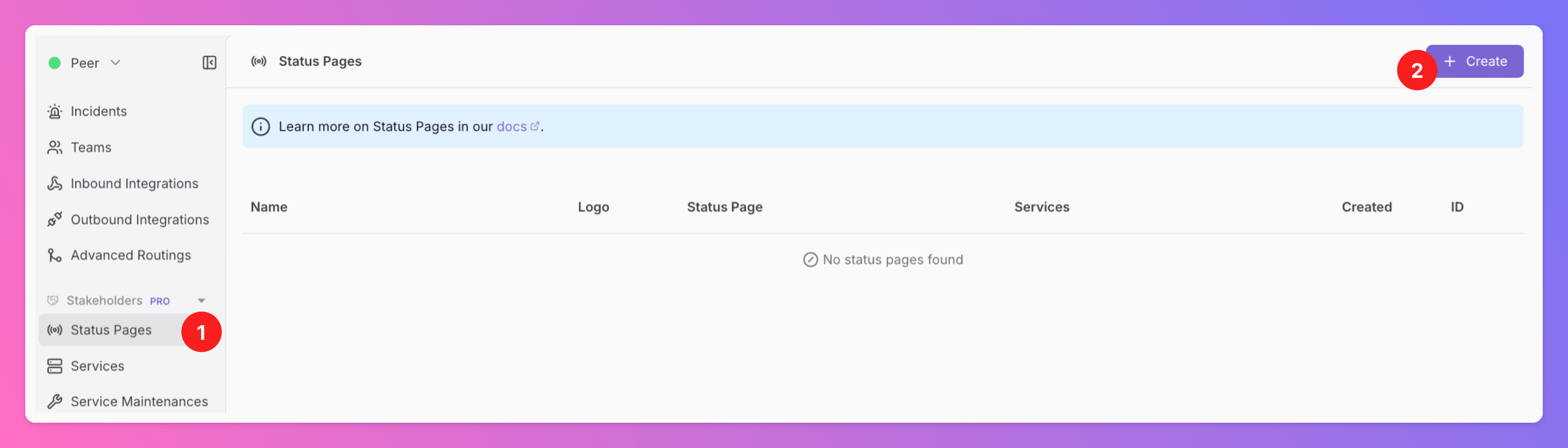Collapse the sidebar panel icon
This screenshot has height=448, width=1568.
(210, 63)
